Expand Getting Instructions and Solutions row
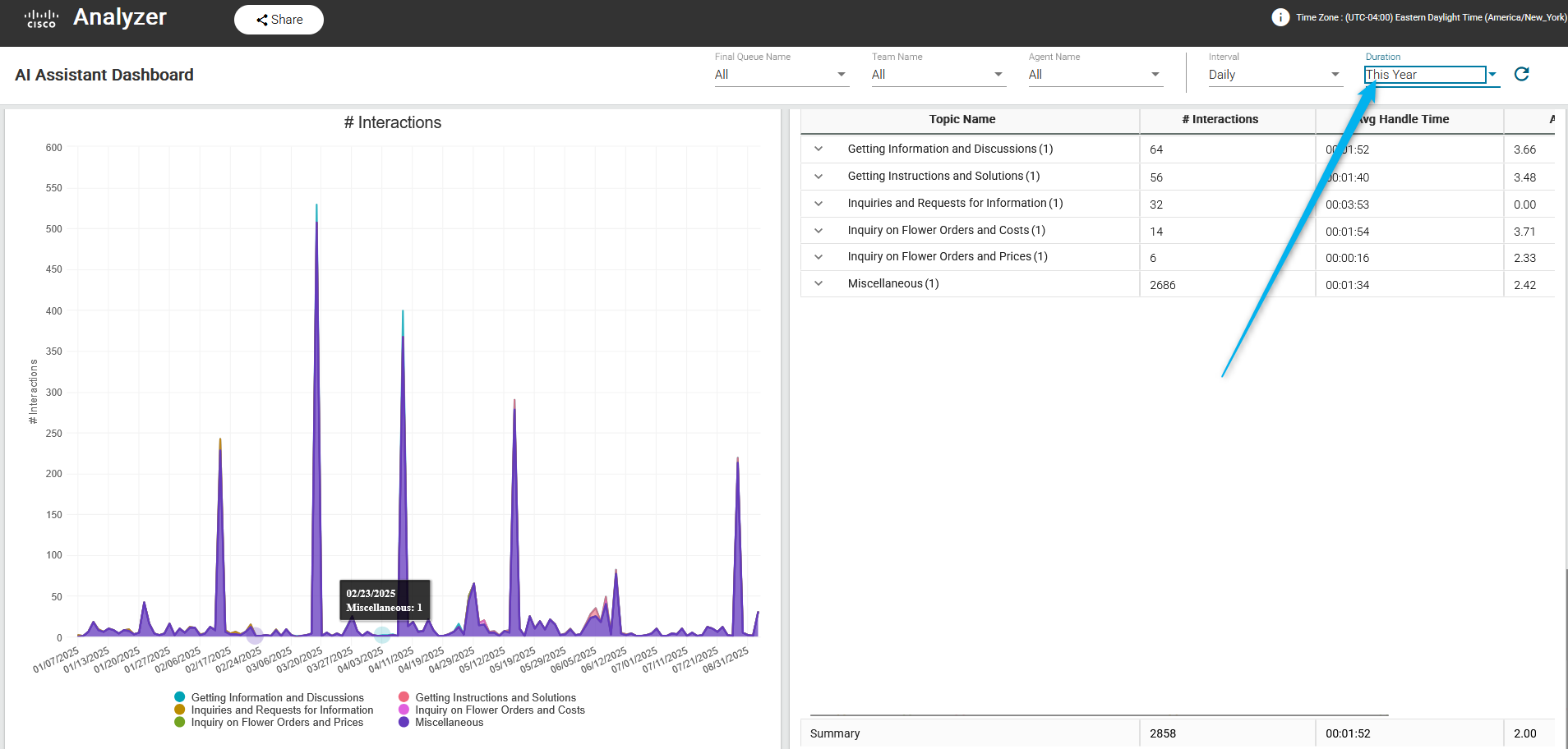This screenshot has width=1568, height=749. pyautogui.click(x=819, y=177)
